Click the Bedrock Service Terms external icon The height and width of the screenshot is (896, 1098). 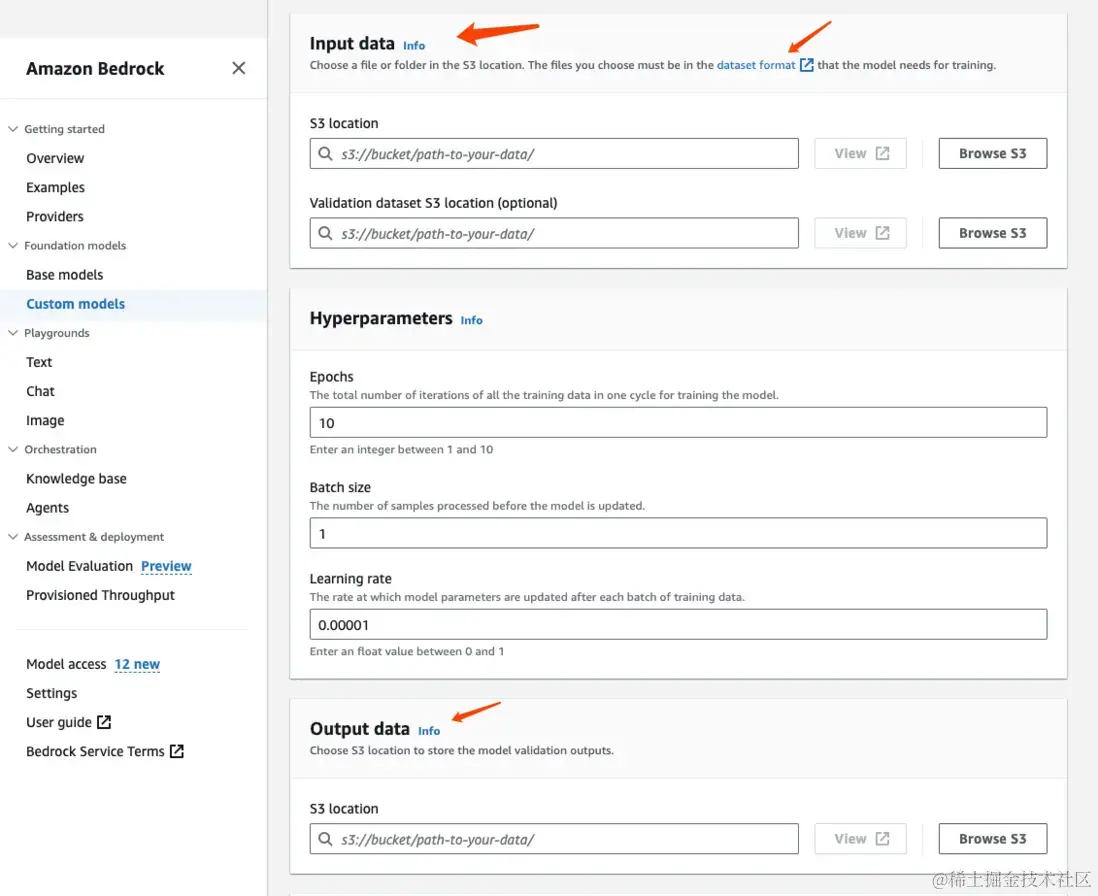coord(177,751)
